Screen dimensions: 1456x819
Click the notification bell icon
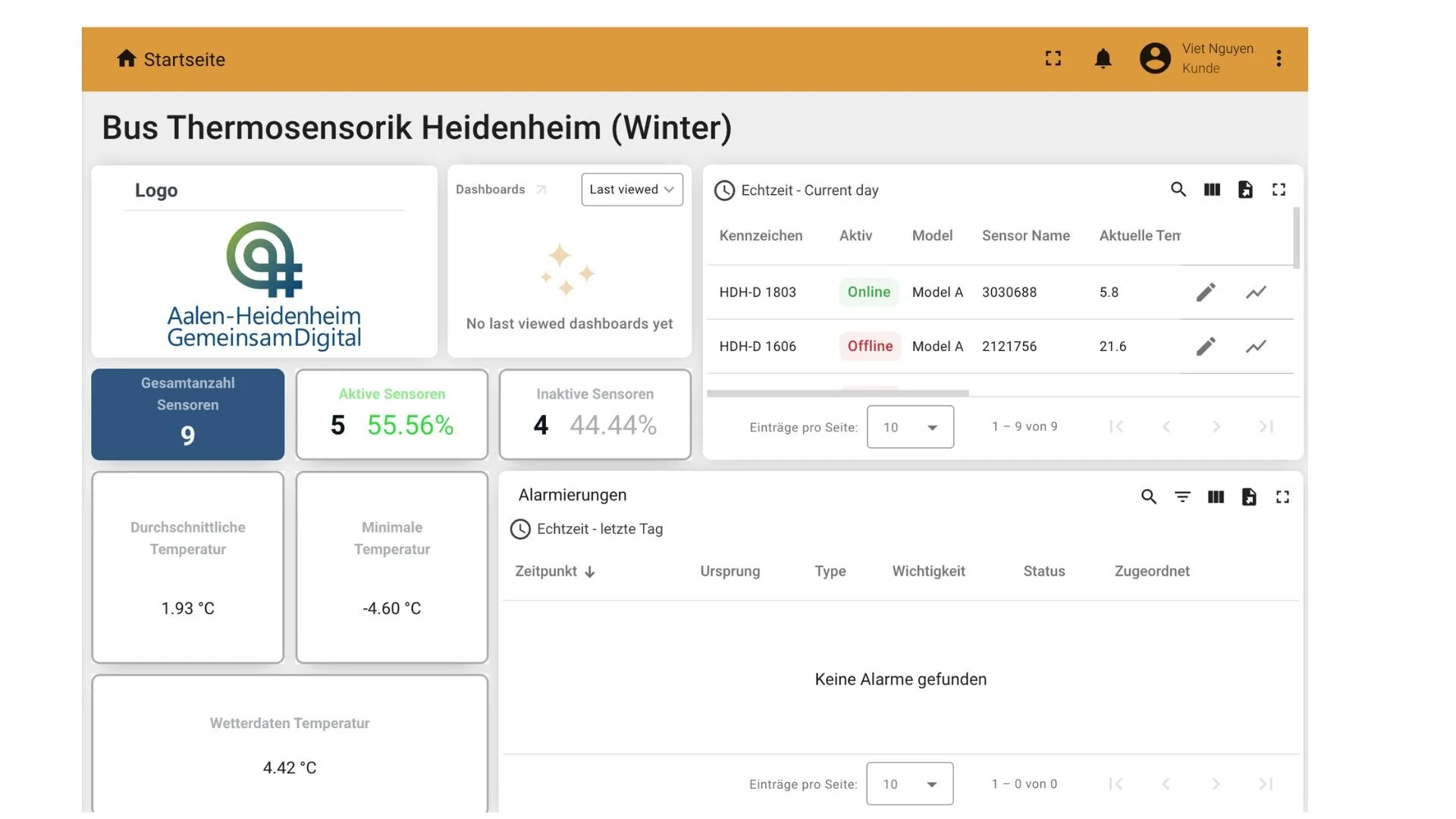[x=1103, y=58]
